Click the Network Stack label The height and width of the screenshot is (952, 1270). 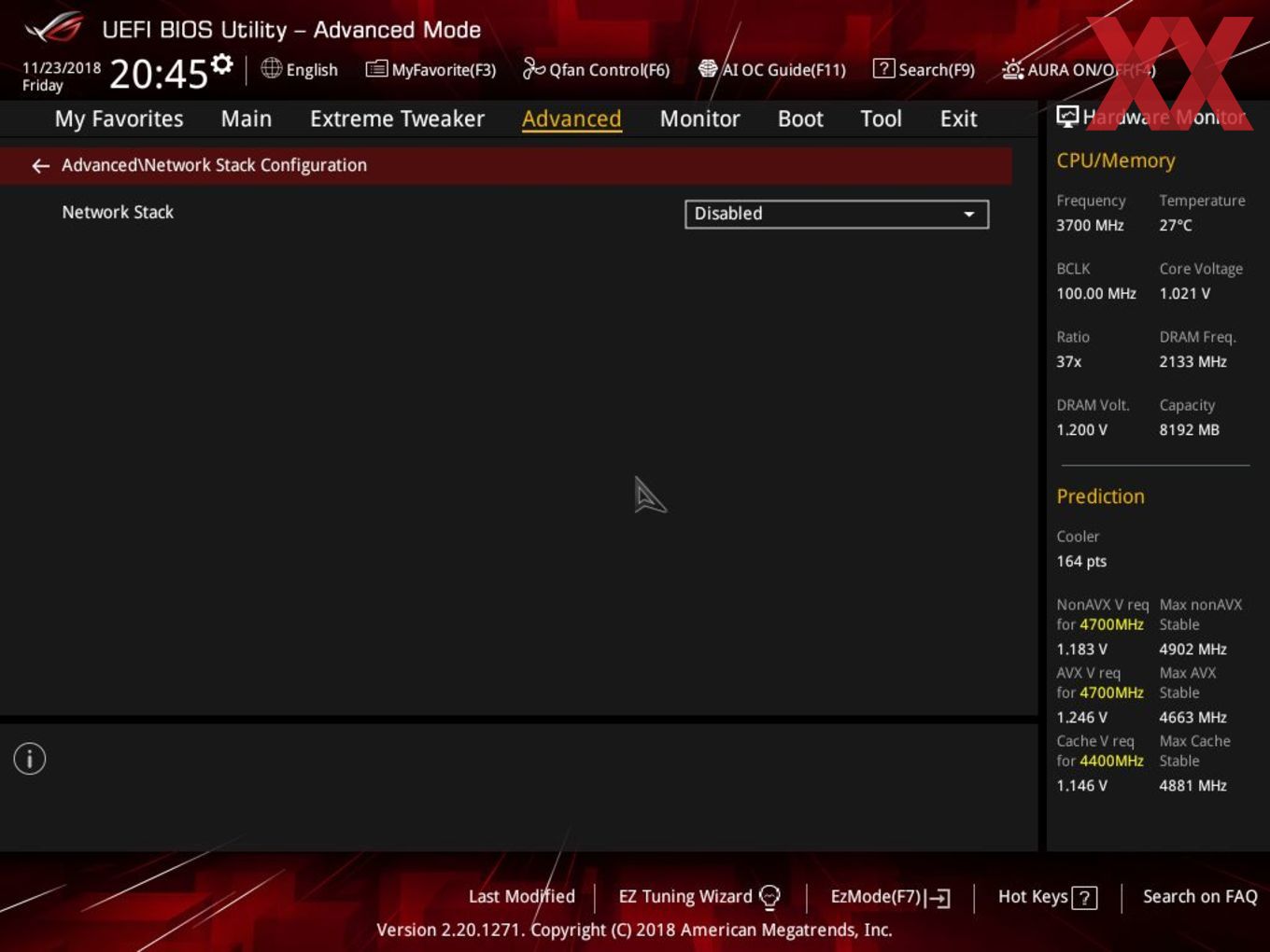pyautogui.click(x=118, y=213)
